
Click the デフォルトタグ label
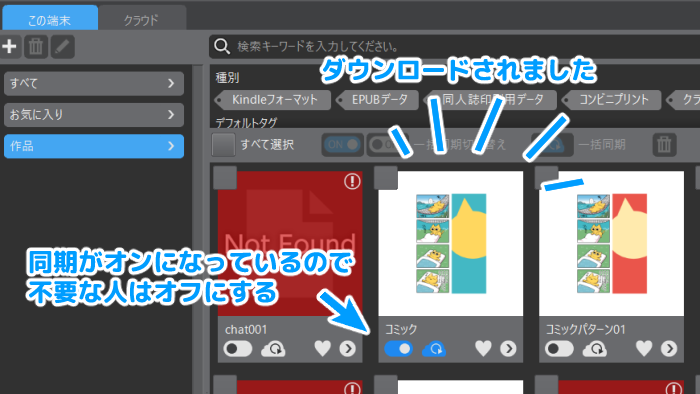[246, 122]
